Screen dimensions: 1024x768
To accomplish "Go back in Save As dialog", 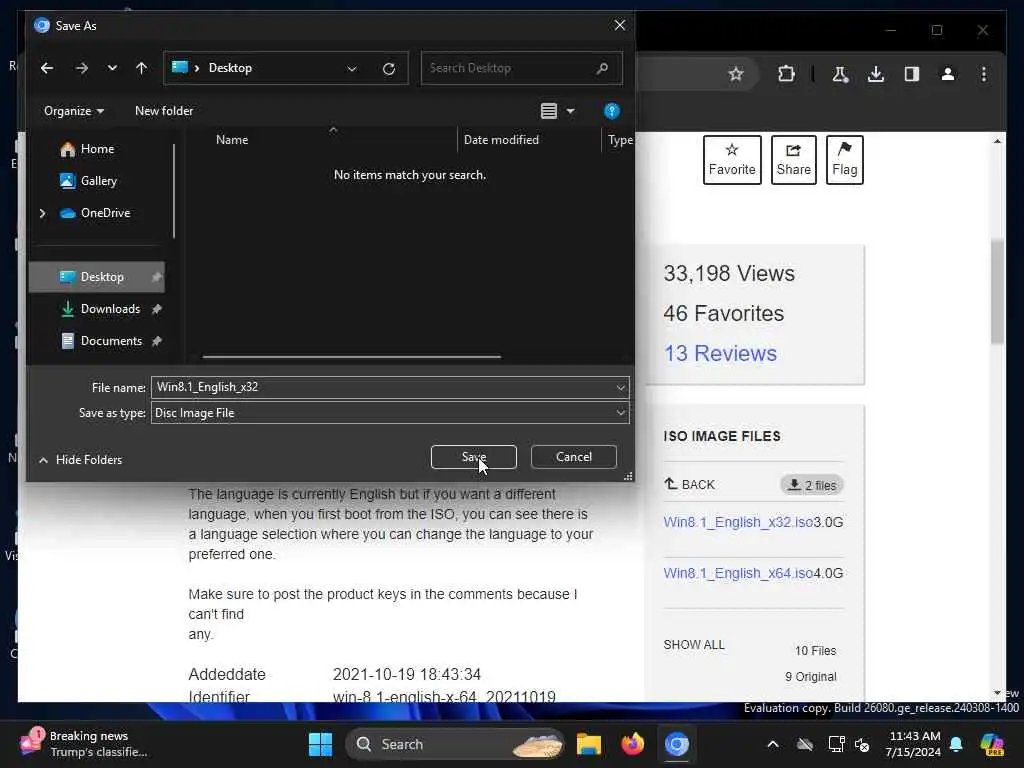I will pos(47,68).
